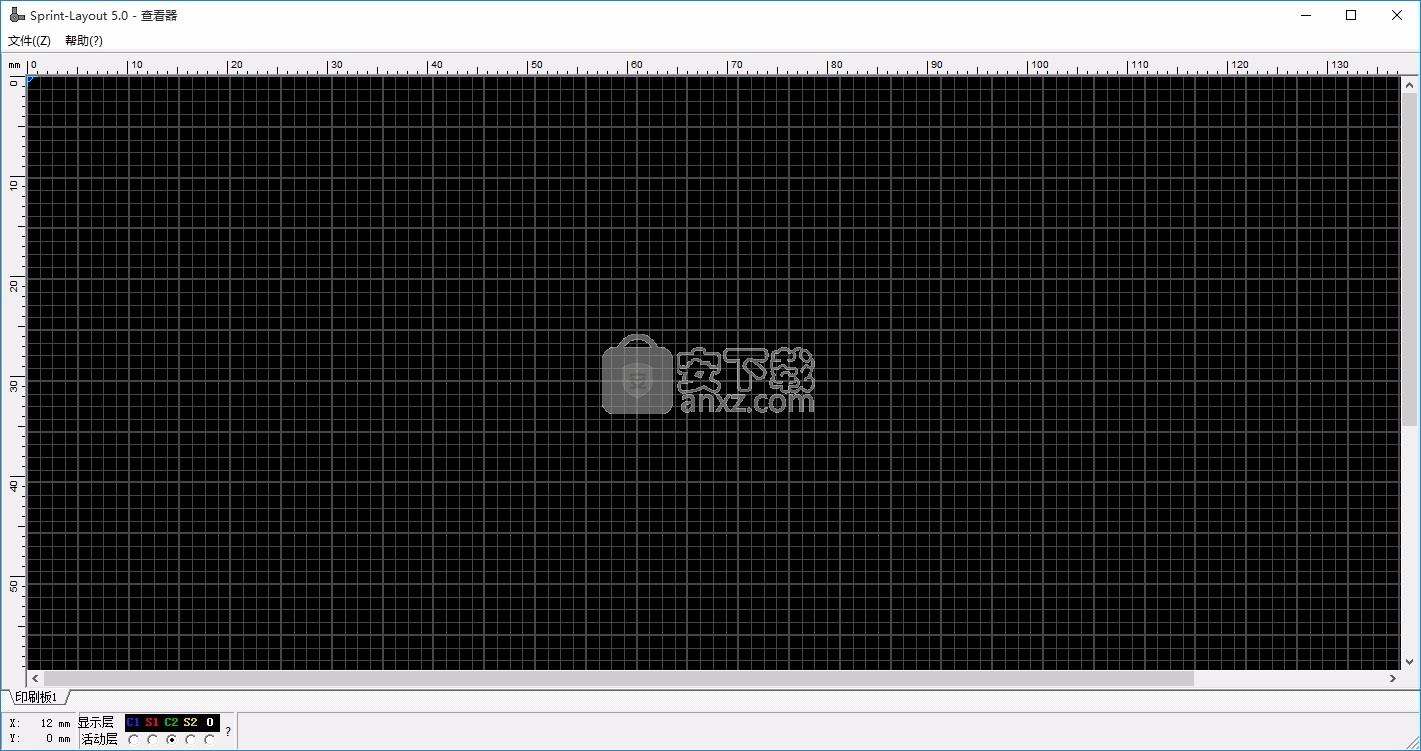The width and height of the screenshot is (1421, 751).
Task: Click the mm unit label at ruler corner
Action: click(15, 65)
